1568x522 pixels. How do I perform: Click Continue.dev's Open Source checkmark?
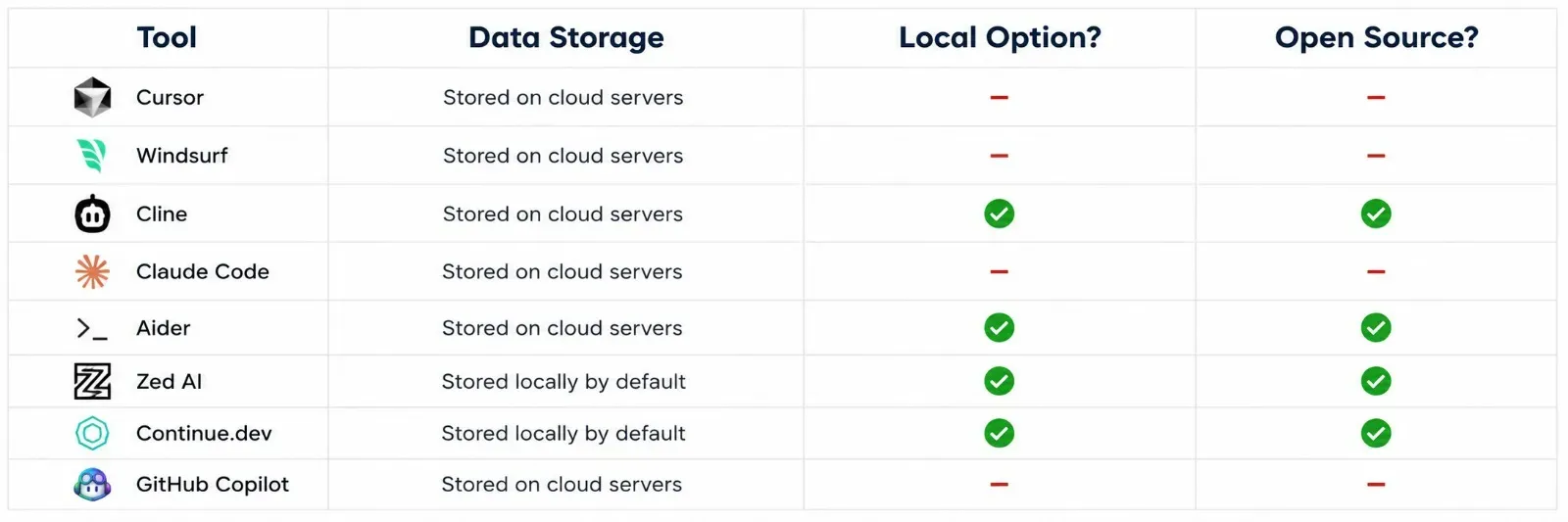click(1376, 433)
